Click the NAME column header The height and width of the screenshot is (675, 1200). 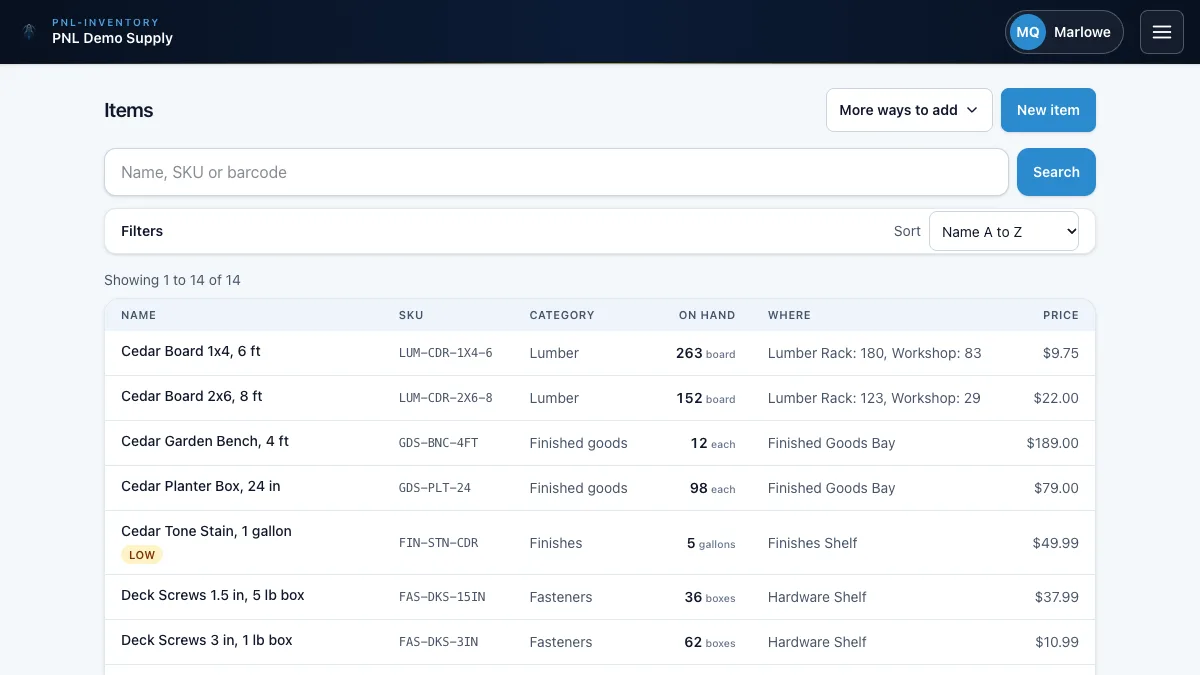click(139, 315)
